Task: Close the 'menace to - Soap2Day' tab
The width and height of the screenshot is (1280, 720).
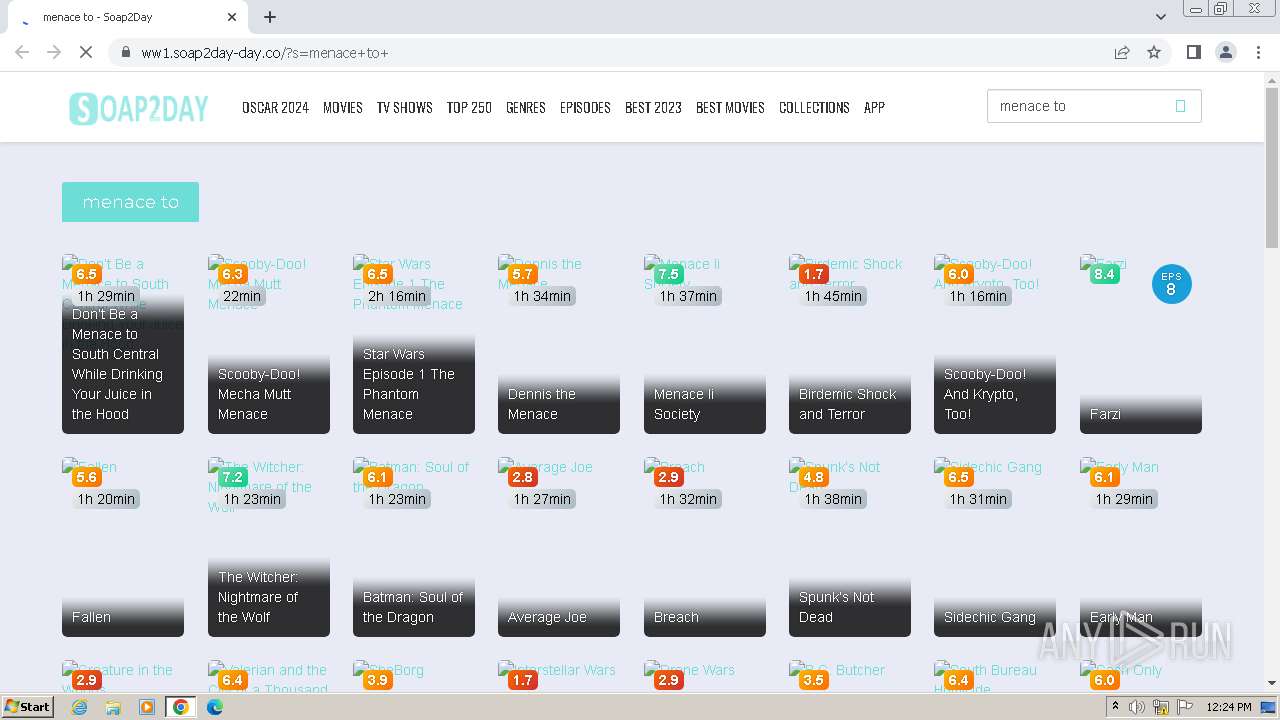Action: pos(232,17)
